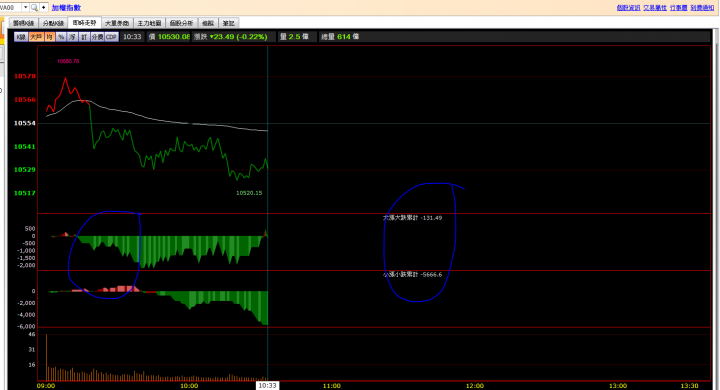The image size is (720, 390).
Task: Click the small-order cumulative label -5666.6
Action: pos(412,275)
